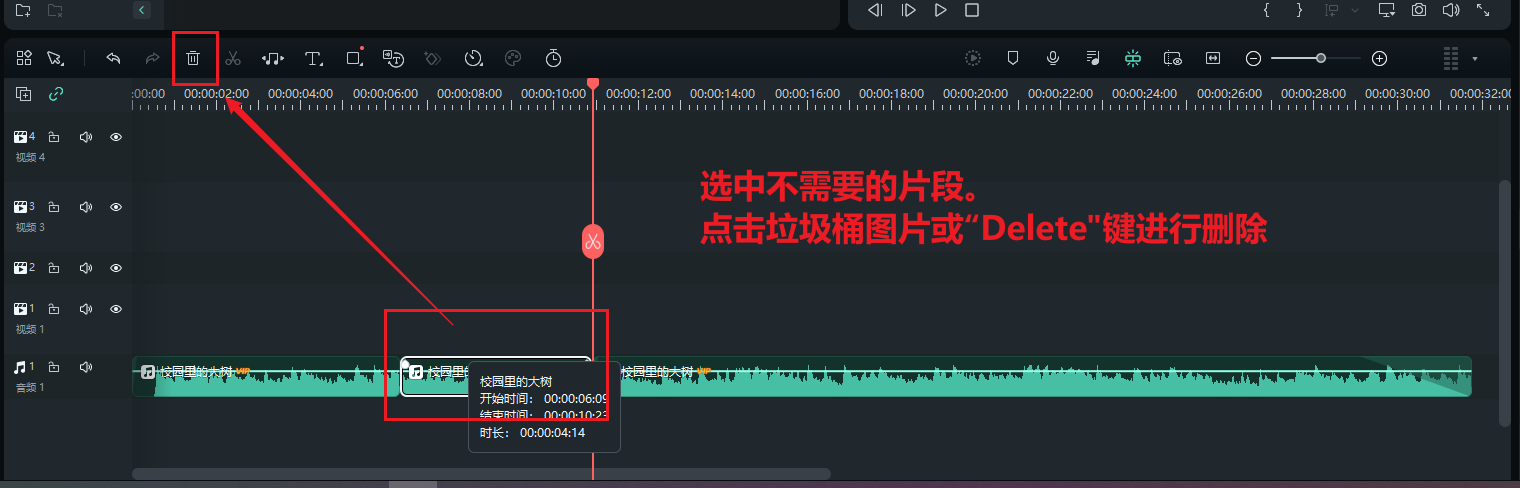Select first 校园里的大树 audio clip

pyautogui.click(x=266, y=377)
